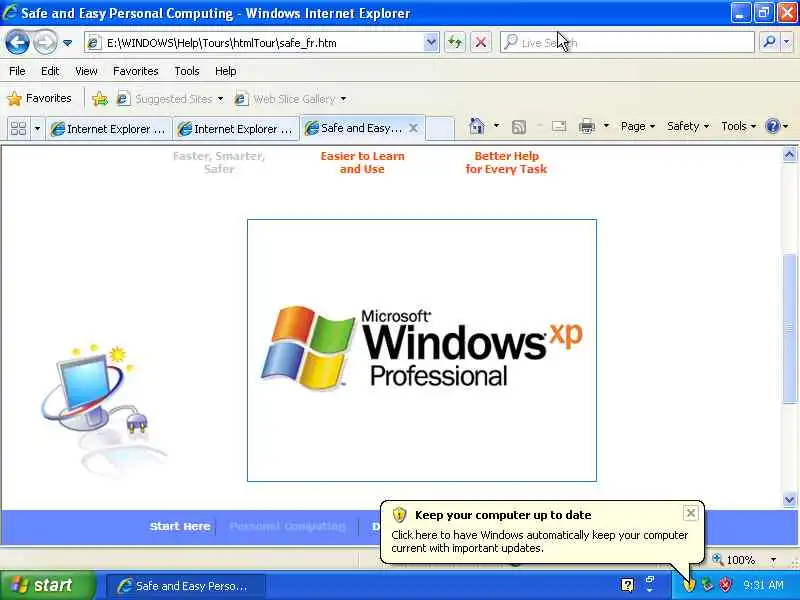Viewport: 800px width, 600px height.
Task: Close the Safe and Easy tab
Action: pos(414,128)
